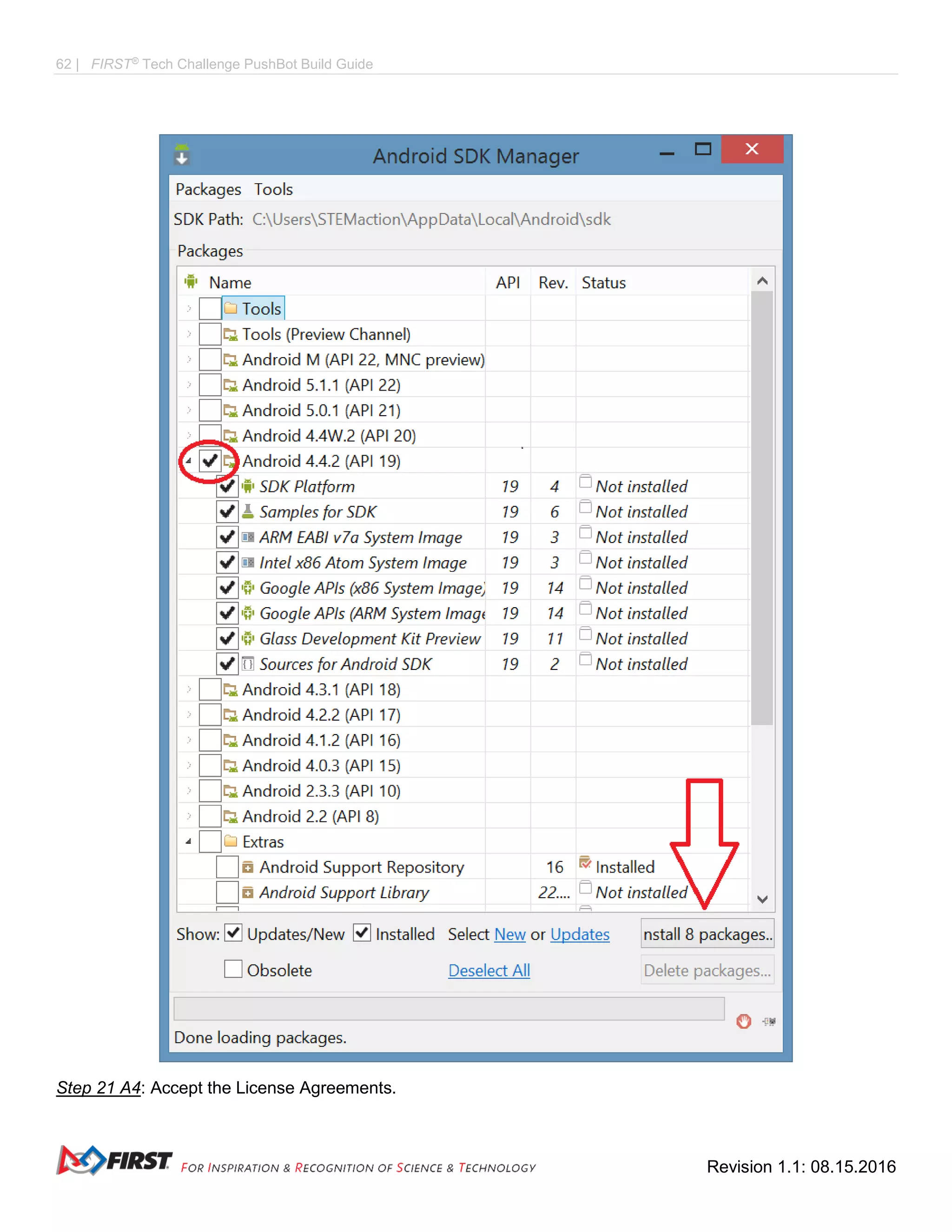Click the Deselect All link
Viewport: 952px width, 1232px height.
[489, 970]
